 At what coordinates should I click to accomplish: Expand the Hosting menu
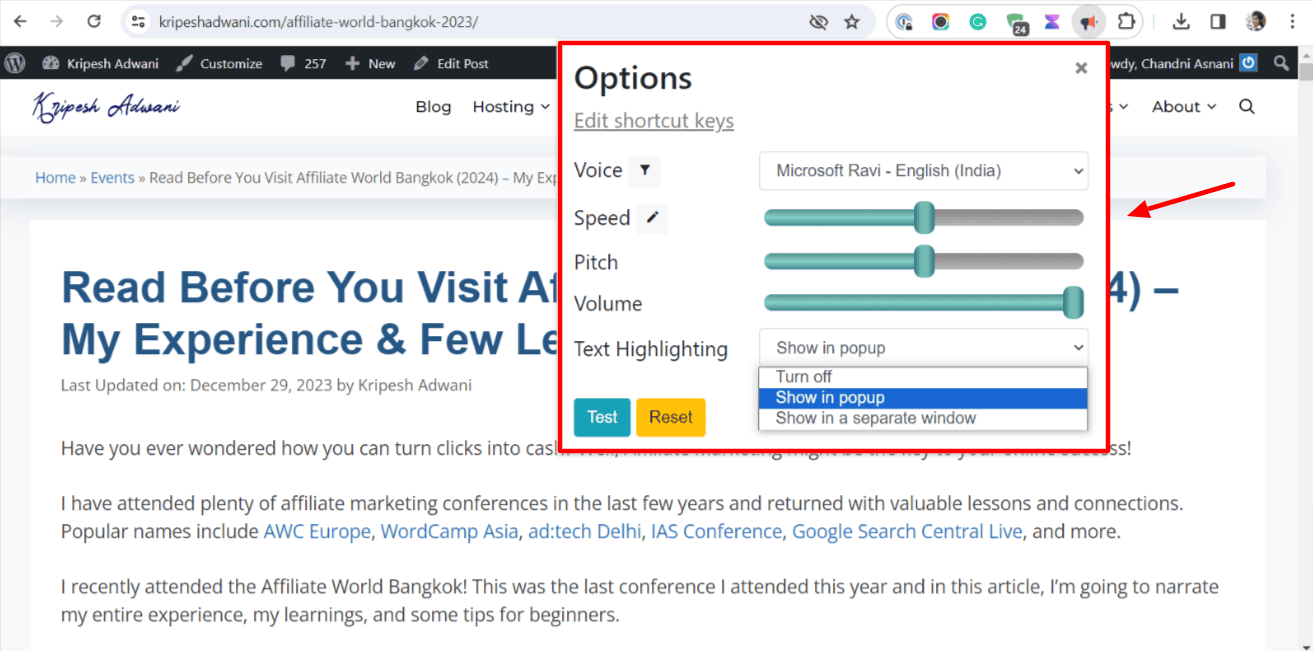[511, 106]
